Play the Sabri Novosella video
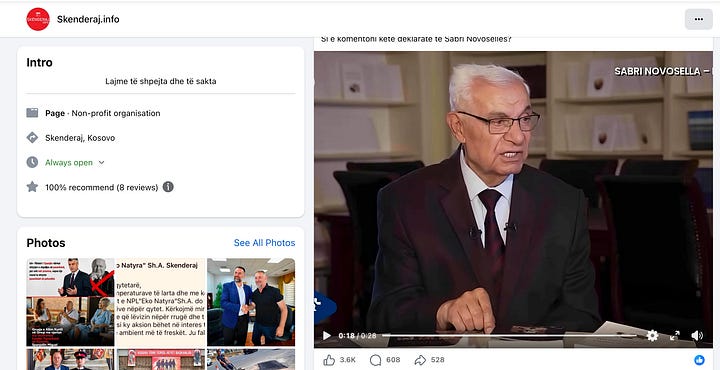 coord(326,336)
